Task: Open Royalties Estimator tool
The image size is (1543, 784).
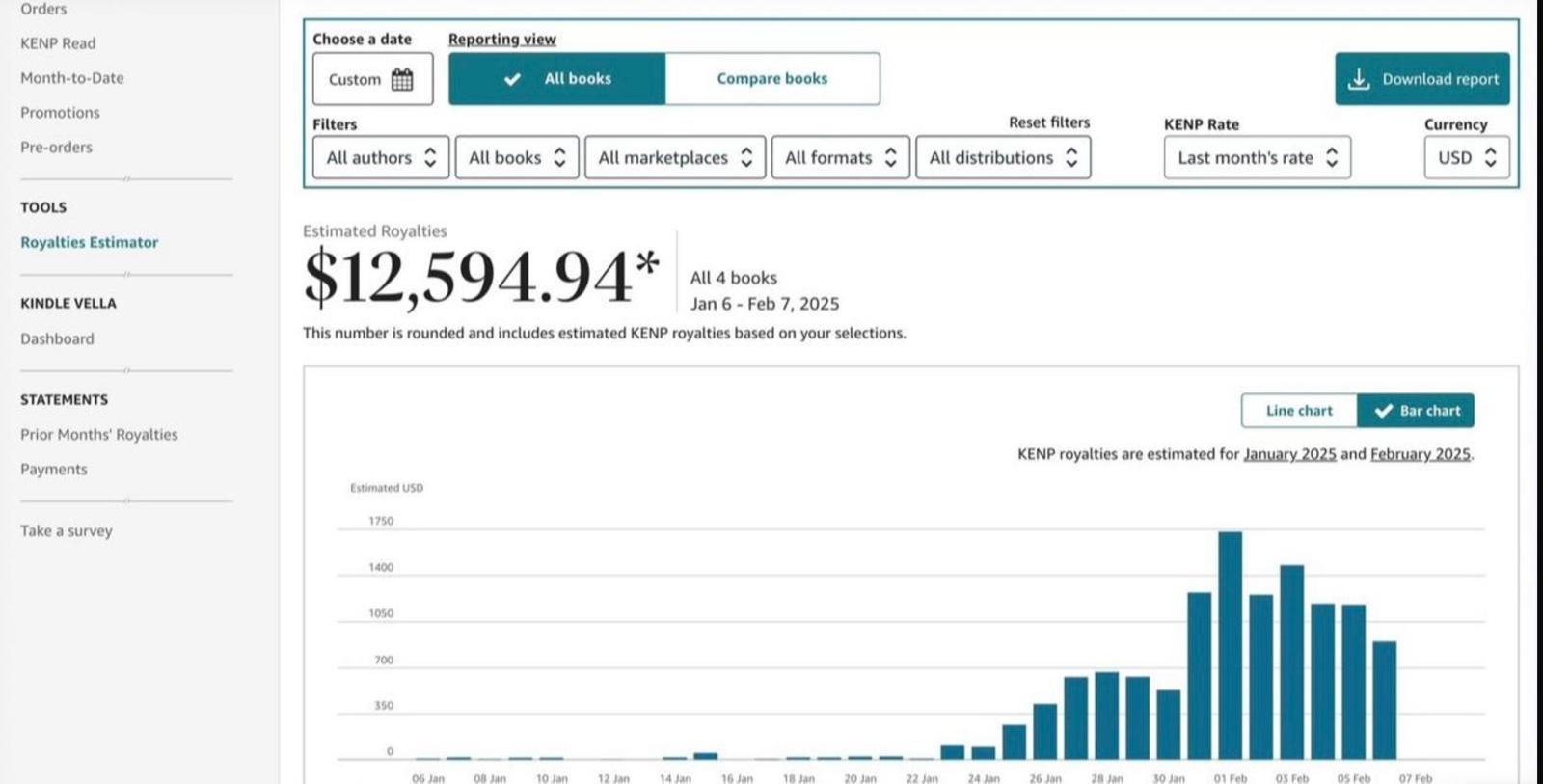Action: 89,243
